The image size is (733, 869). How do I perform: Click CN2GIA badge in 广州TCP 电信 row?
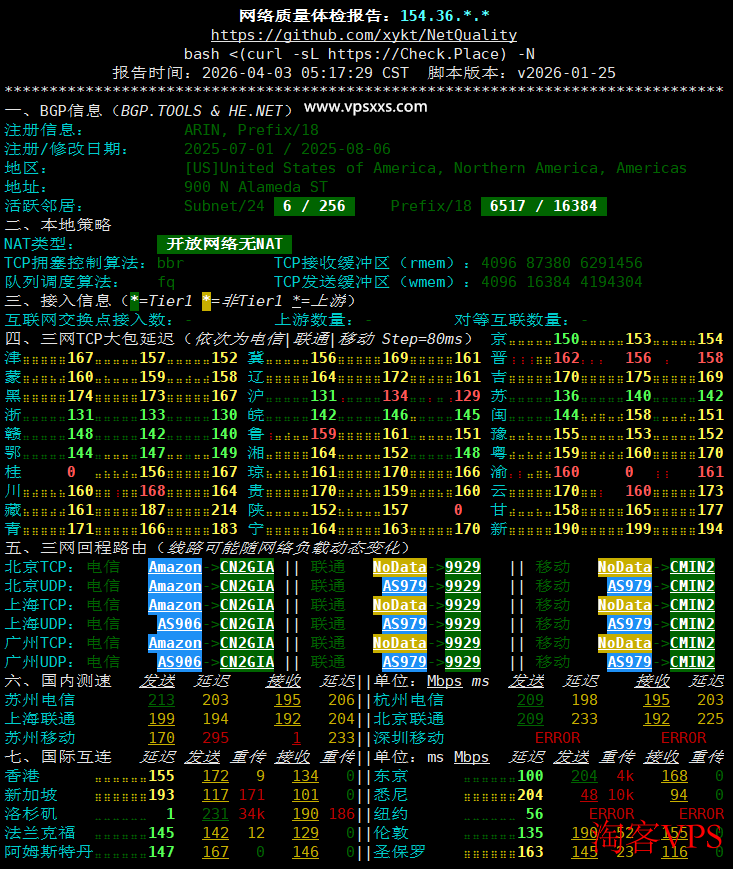(x=247, y=643)
